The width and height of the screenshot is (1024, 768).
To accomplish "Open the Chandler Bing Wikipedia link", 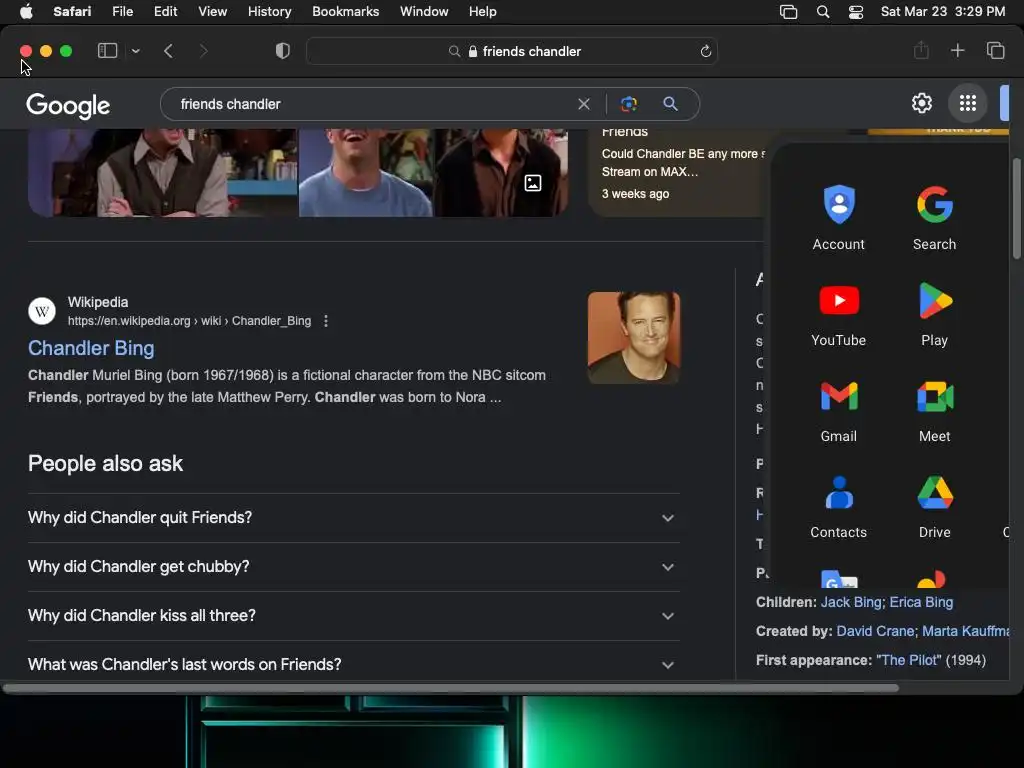I will pos(91,348).
